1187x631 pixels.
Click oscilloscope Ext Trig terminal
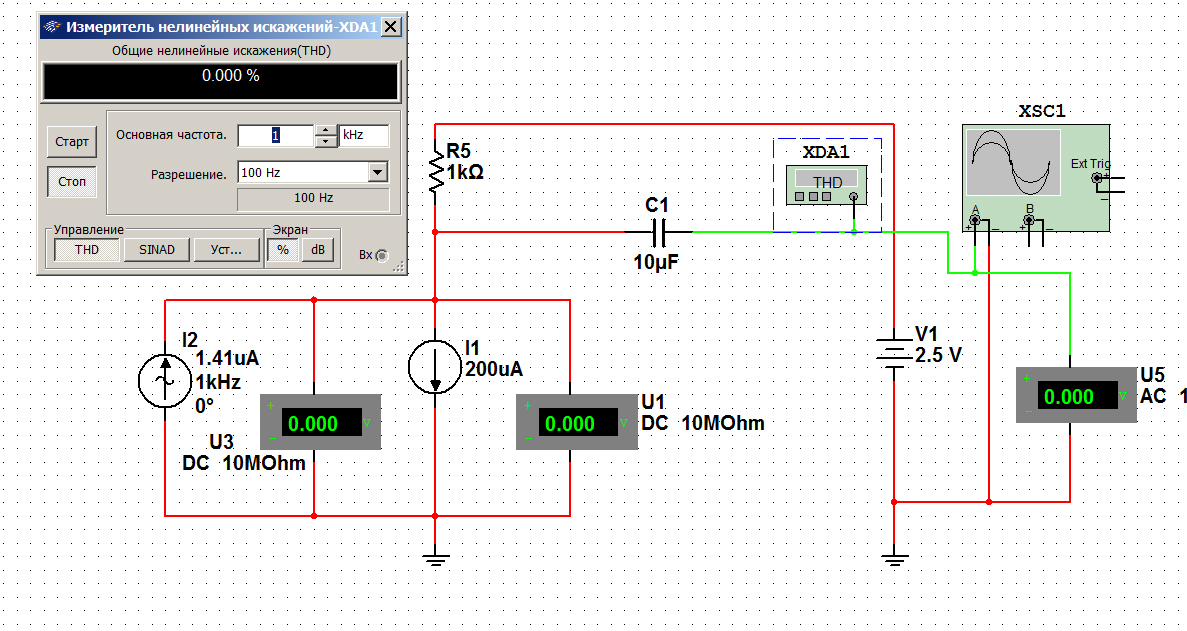tap(1097, 178)
